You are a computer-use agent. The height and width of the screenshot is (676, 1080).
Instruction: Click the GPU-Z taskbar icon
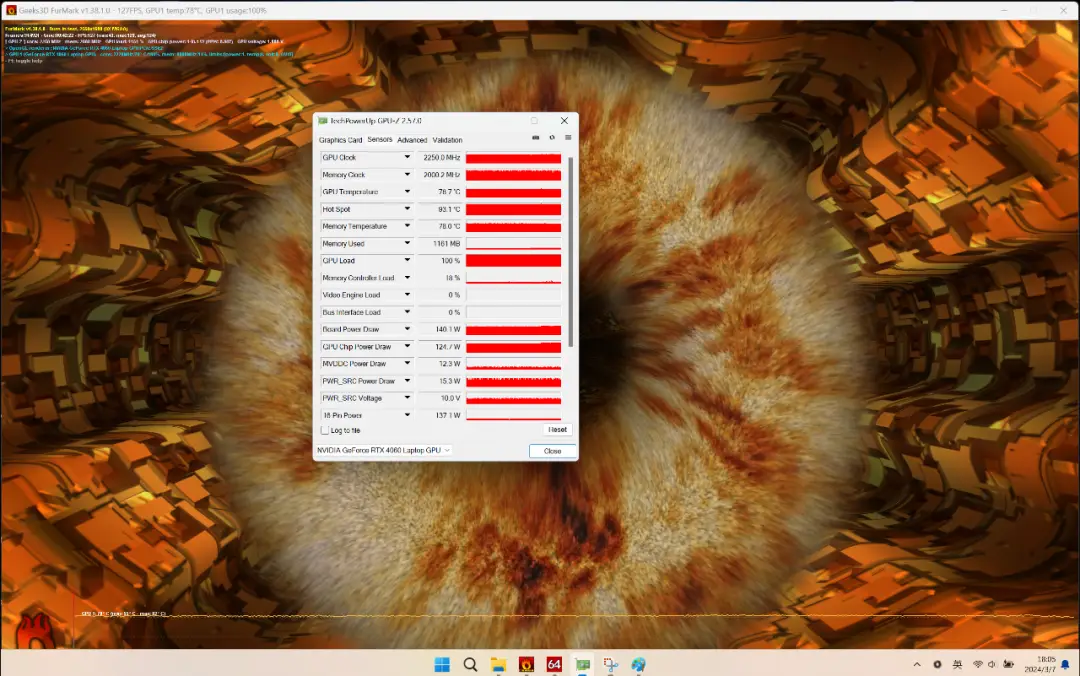[x=582, y=664]
